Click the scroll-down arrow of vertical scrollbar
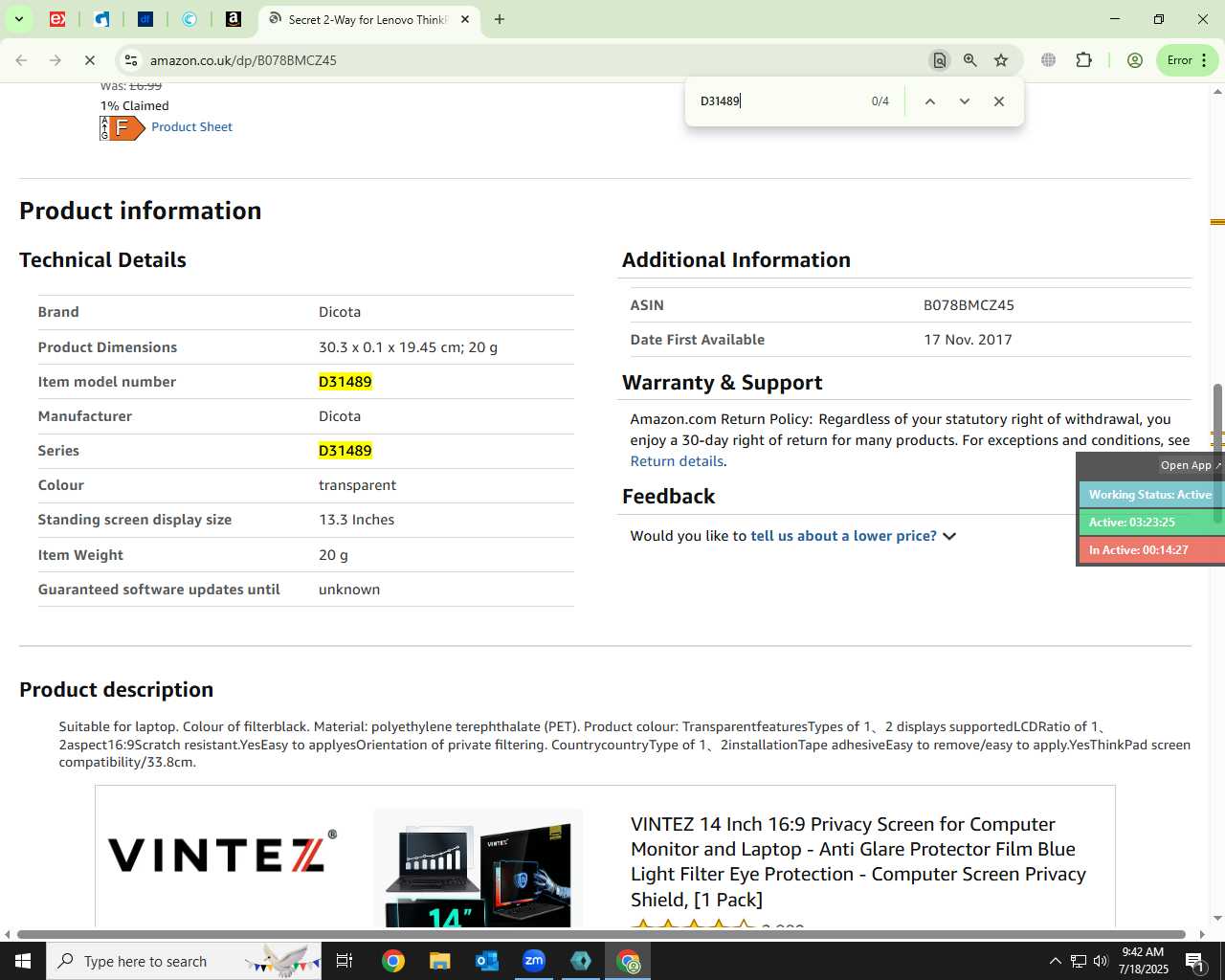 (1217, 919)
